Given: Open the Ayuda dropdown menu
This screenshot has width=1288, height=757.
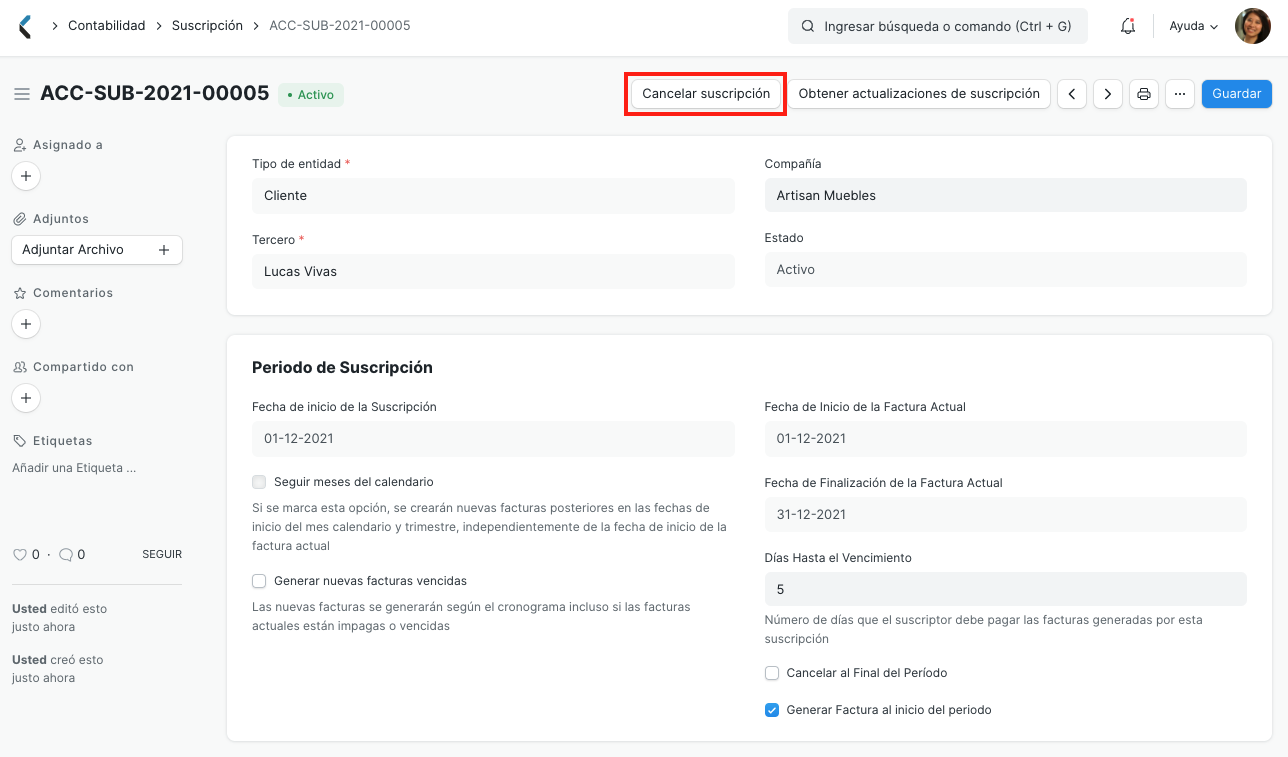Looking at the screenshot, I should pos(1194,27).
